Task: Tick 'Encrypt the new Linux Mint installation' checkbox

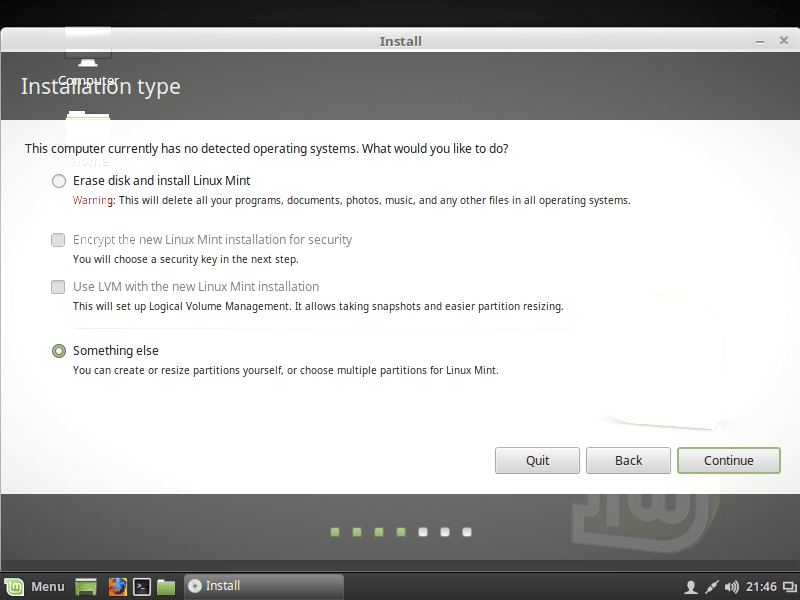Action: coord(58,240)
